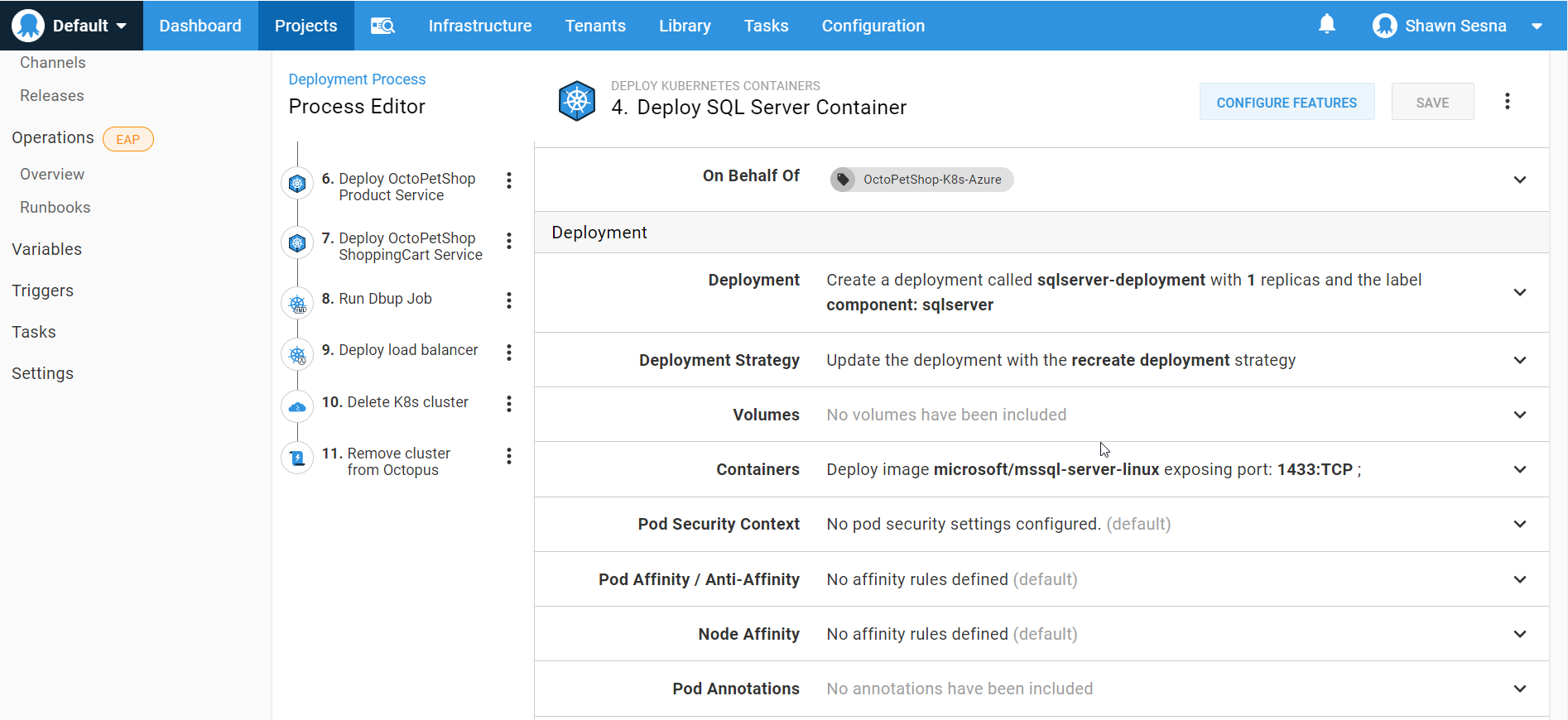Follow the Deployment Process link
Image resolution: width=1568 pixels, height=720 pixels.
tap(357, 79)
